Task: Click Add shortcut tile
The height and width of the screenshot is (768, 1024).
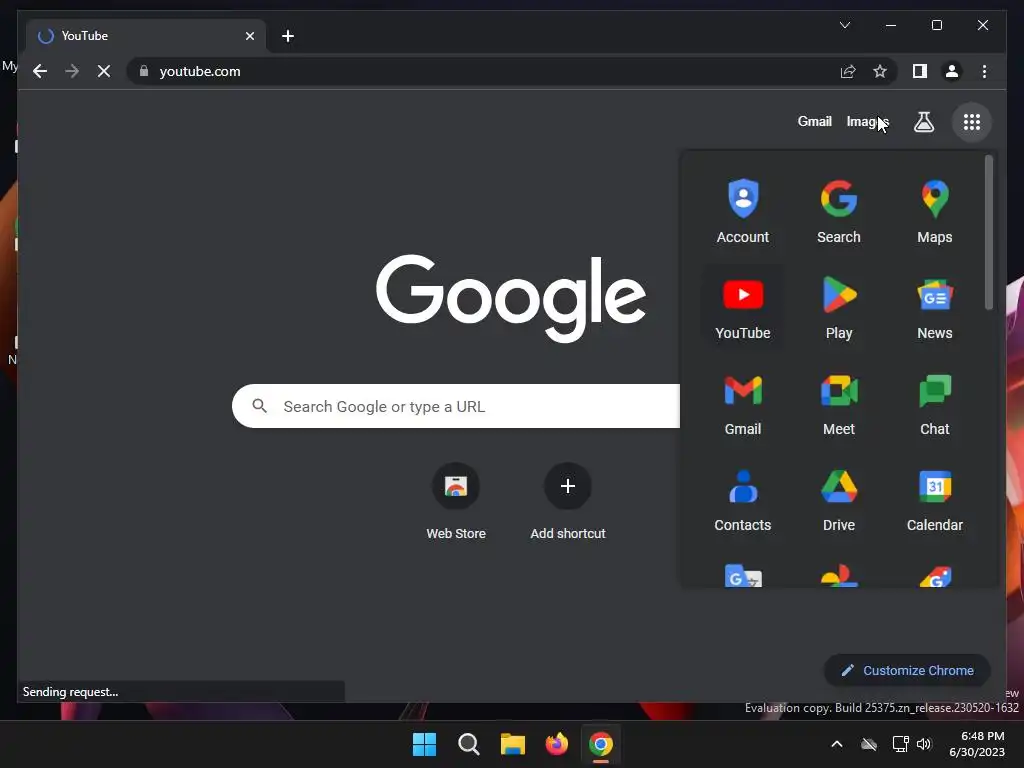Action: click(x=568, y=502)
